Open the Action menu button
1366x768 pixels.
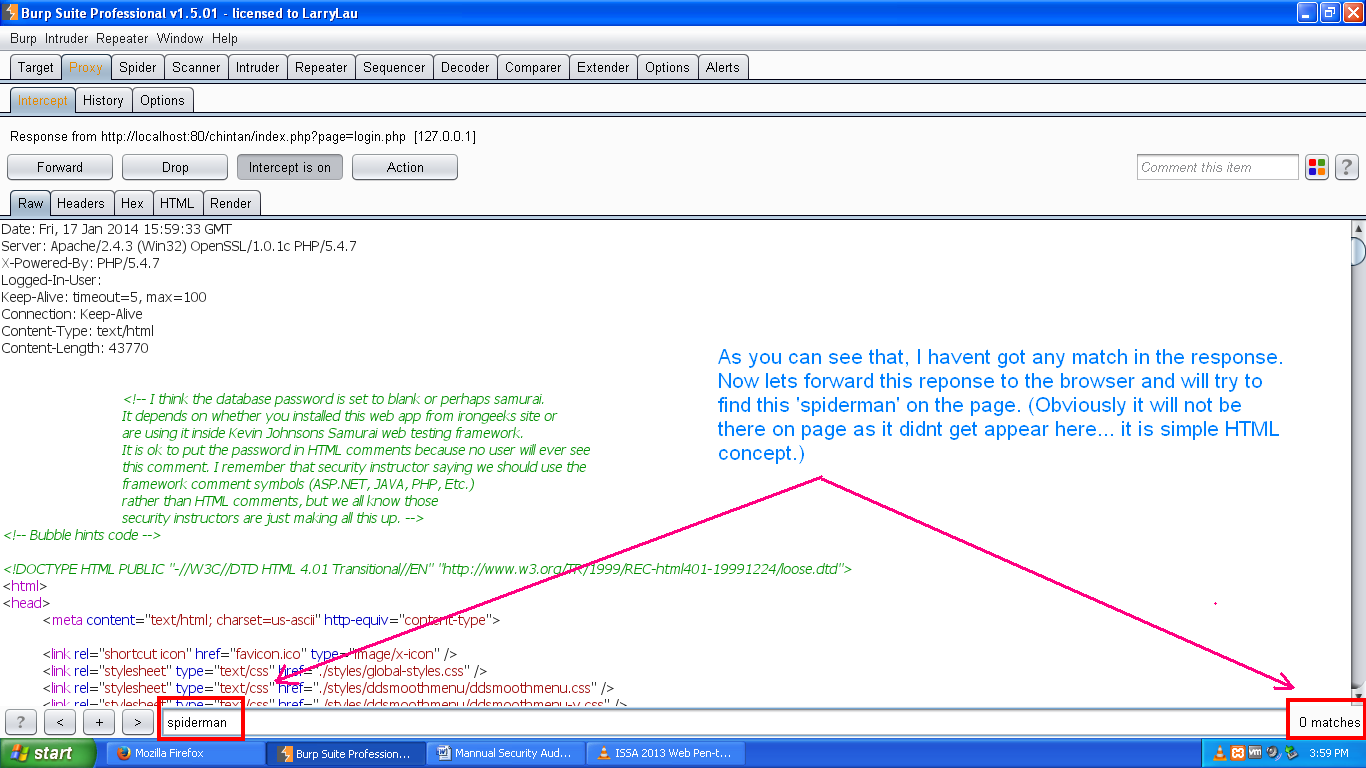coord(405,167)
